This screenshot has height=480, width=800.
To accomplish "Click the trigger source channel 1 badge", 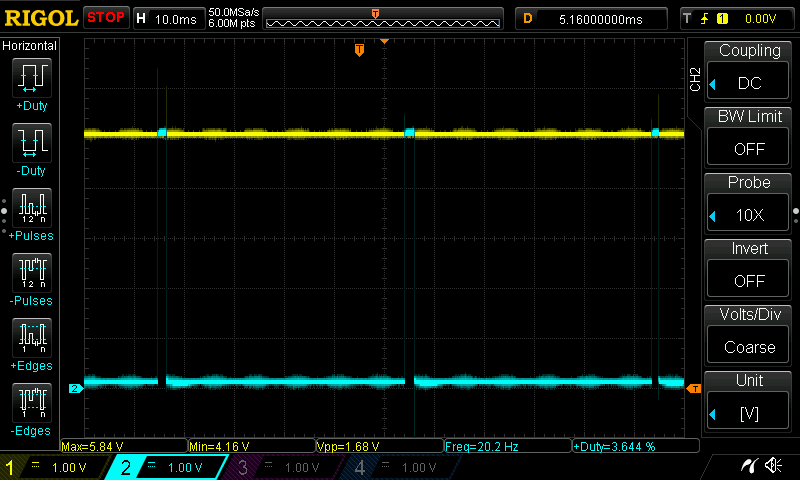I will (x=722, y=19).
